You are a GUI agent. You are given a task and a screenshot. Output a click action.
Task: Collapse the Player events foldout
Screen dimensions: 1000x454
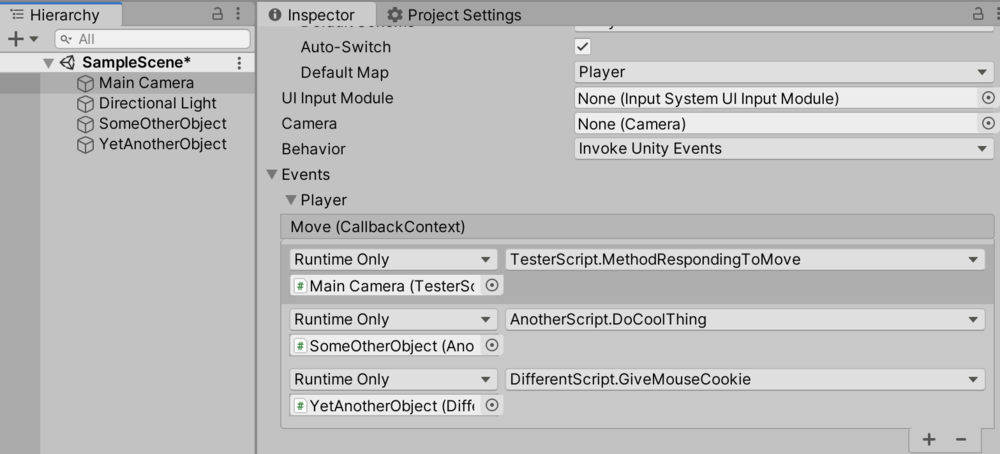(x=291, y=200)
